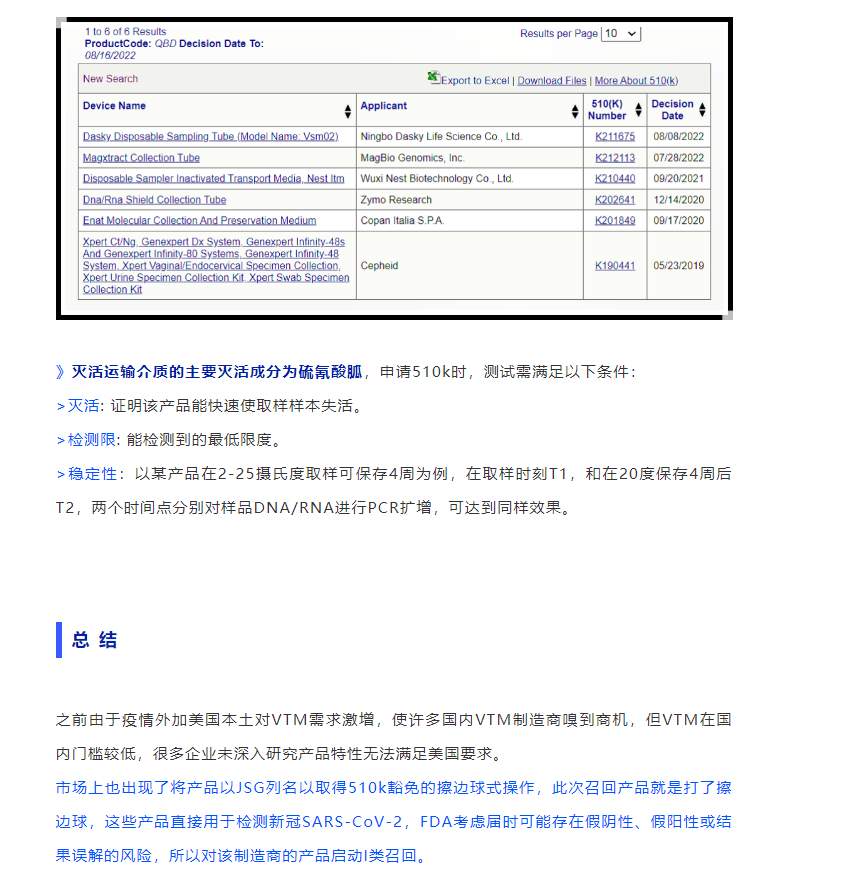This screenshot has width=849, height=896.
Task: Click decision date 08/08/2022
Action: click(679, 137)
